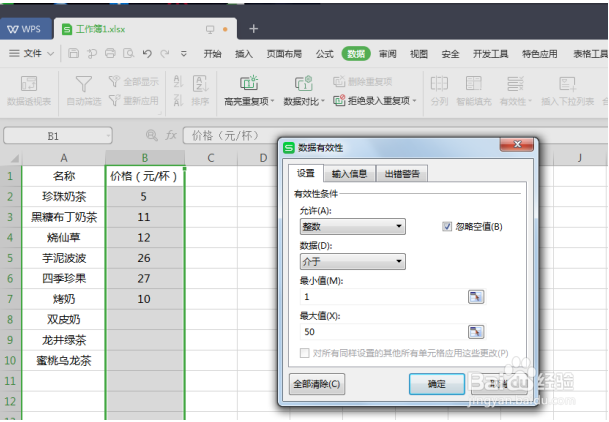Click the 数据透视表 pivot table icon
This screenshot has height=422, width=609.
click(29, 84)
